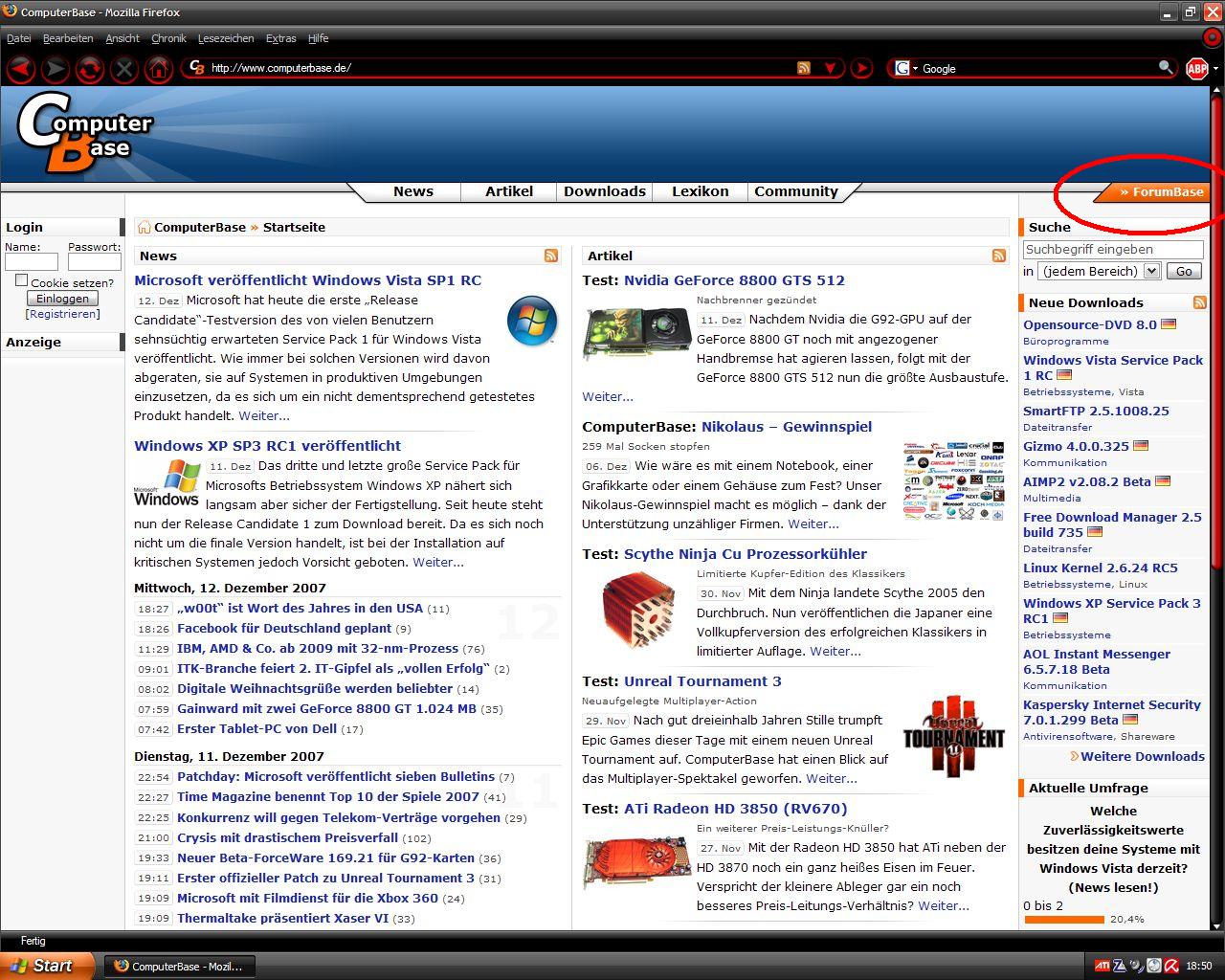The image size is (1225, 980).
Task: Open 'Windows XP SP3 RC1 veröffentlicht' headline
Action: (268, 446)
